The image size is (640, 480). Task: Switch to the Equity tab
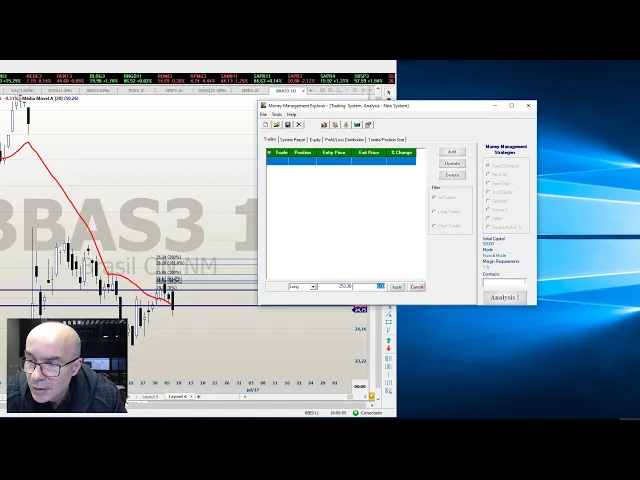point(315,140)
